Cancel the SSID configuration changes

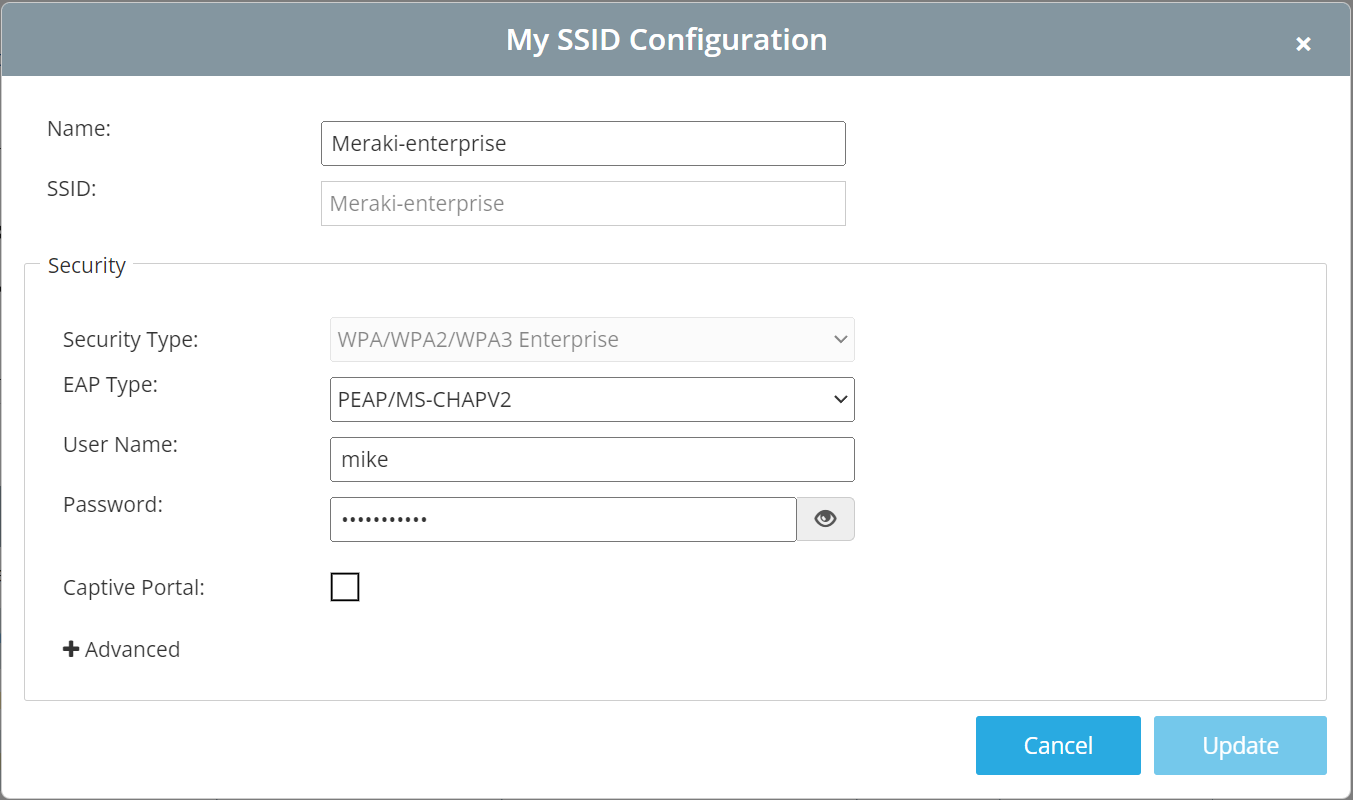(1058, 745)
